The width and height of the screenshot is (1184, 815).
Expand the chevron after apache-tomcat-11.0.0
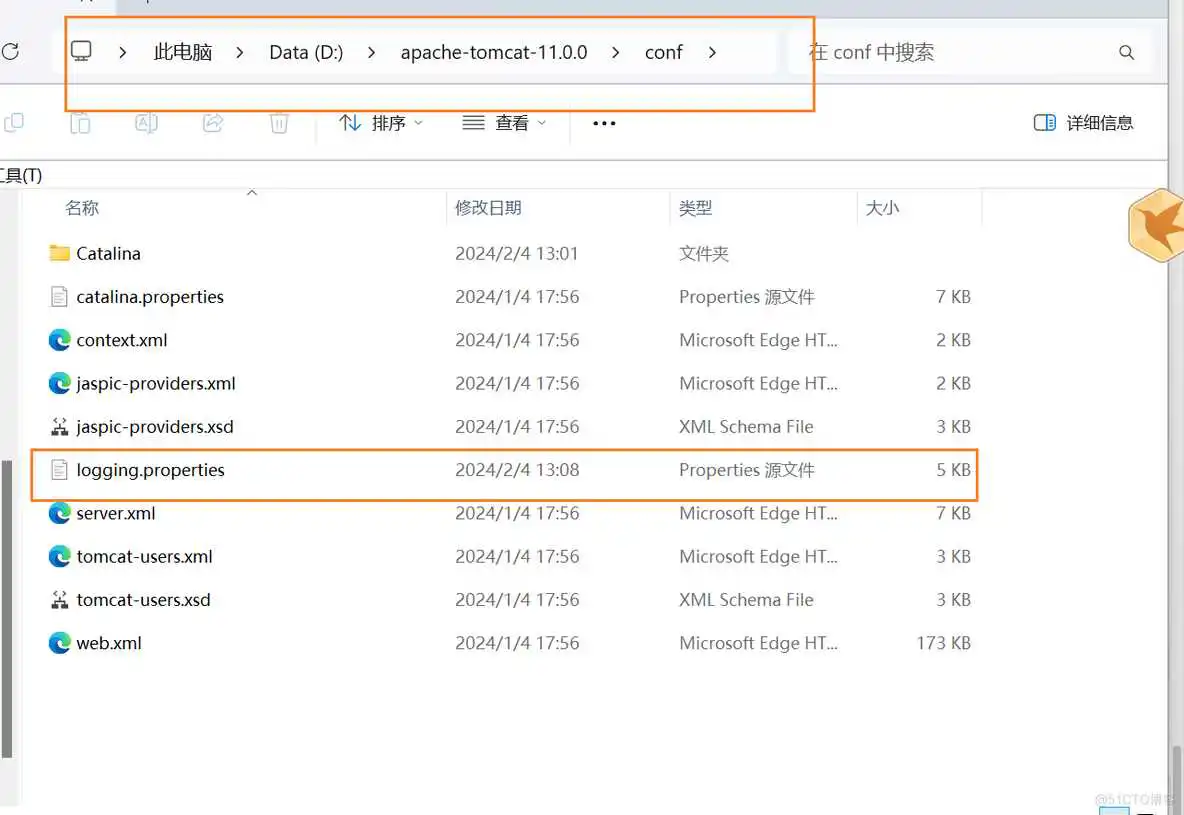(x=615, y=52)
